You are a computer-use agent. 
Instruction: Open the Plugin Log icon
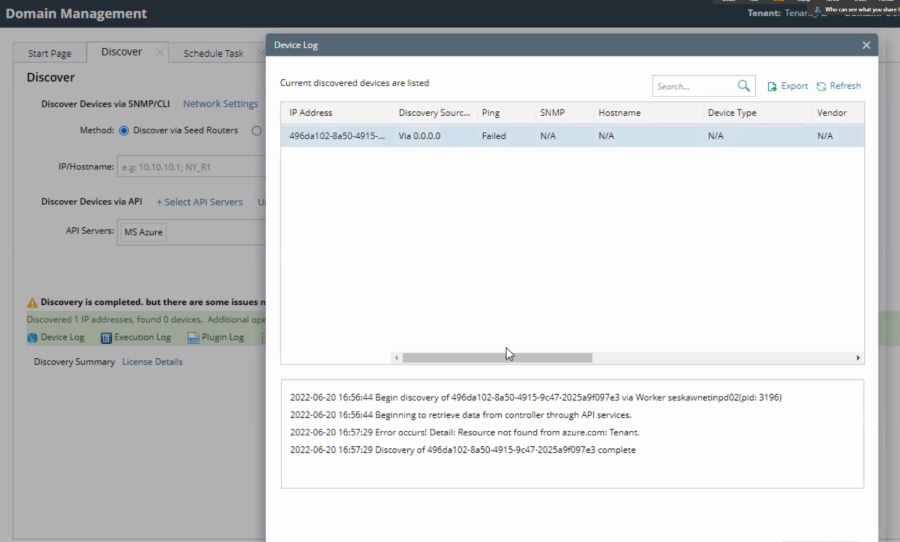193,338
